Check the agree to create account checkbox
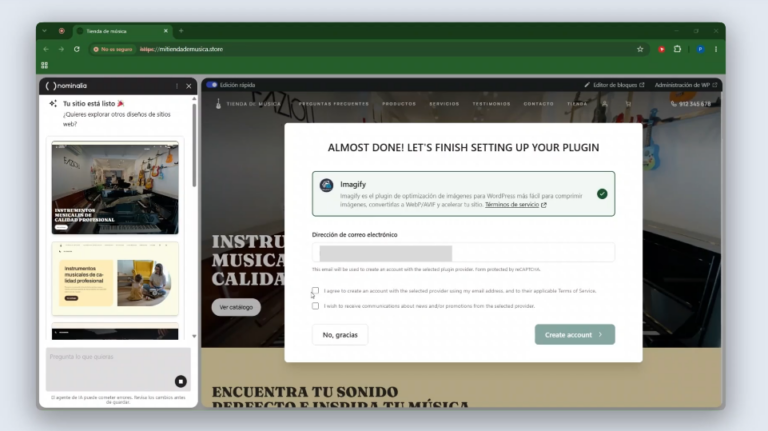768x431 pixels. (x=315, y=290)
